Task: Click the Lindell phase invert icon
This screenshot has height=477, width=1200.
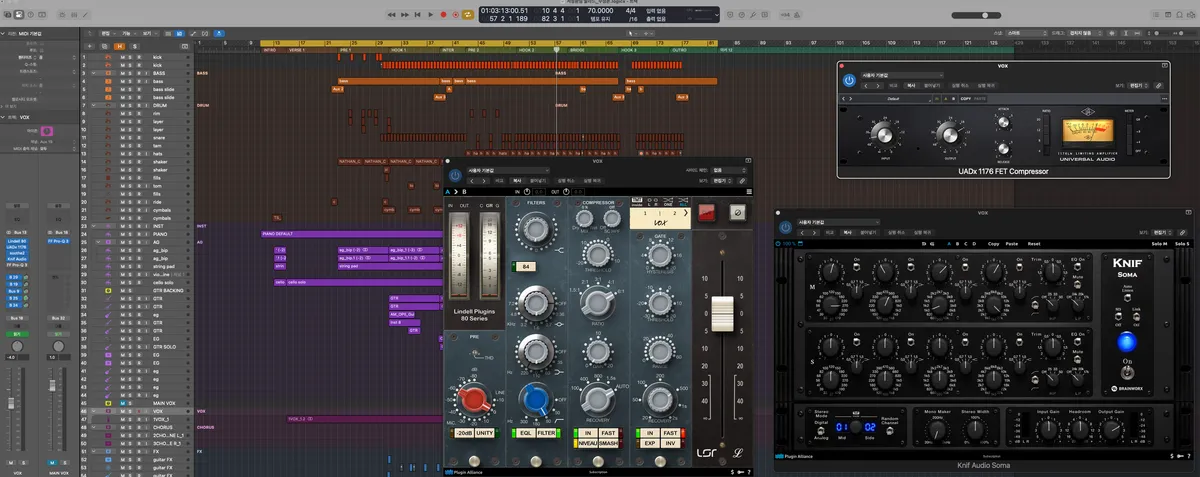Action: (x=737, y=212)
